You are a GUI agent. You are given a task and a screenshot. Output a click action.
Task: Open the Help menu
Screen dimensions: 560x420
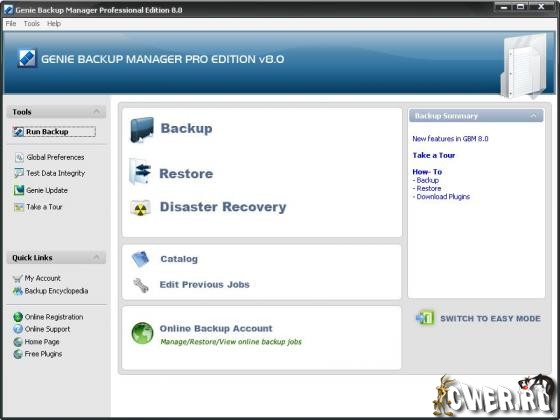point(54,24)
